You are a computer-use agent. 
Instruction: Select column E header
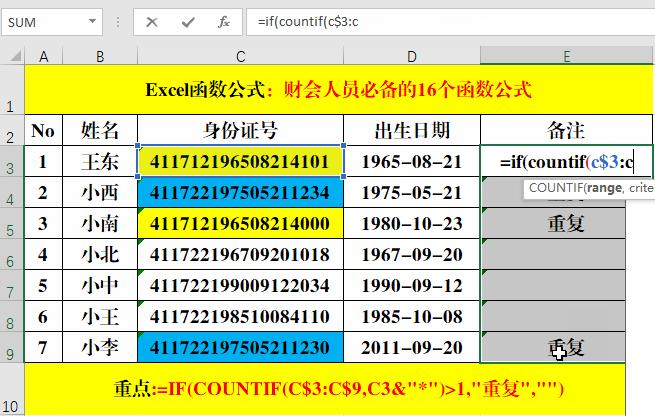566,56
